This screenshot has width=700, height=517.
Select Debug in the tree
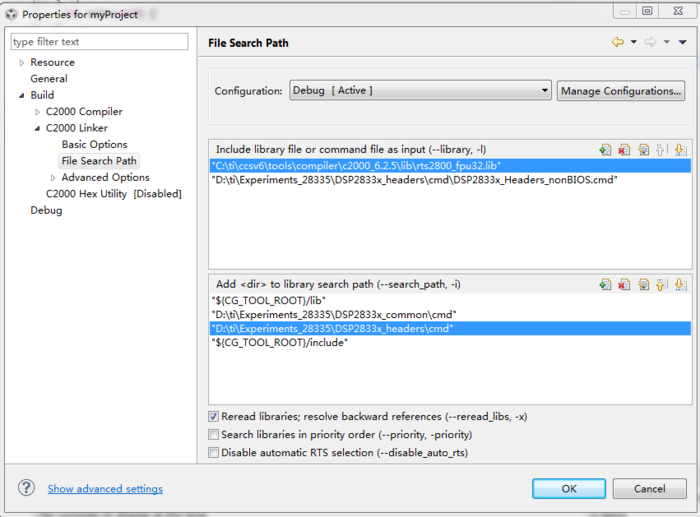(x=46, y=210)
